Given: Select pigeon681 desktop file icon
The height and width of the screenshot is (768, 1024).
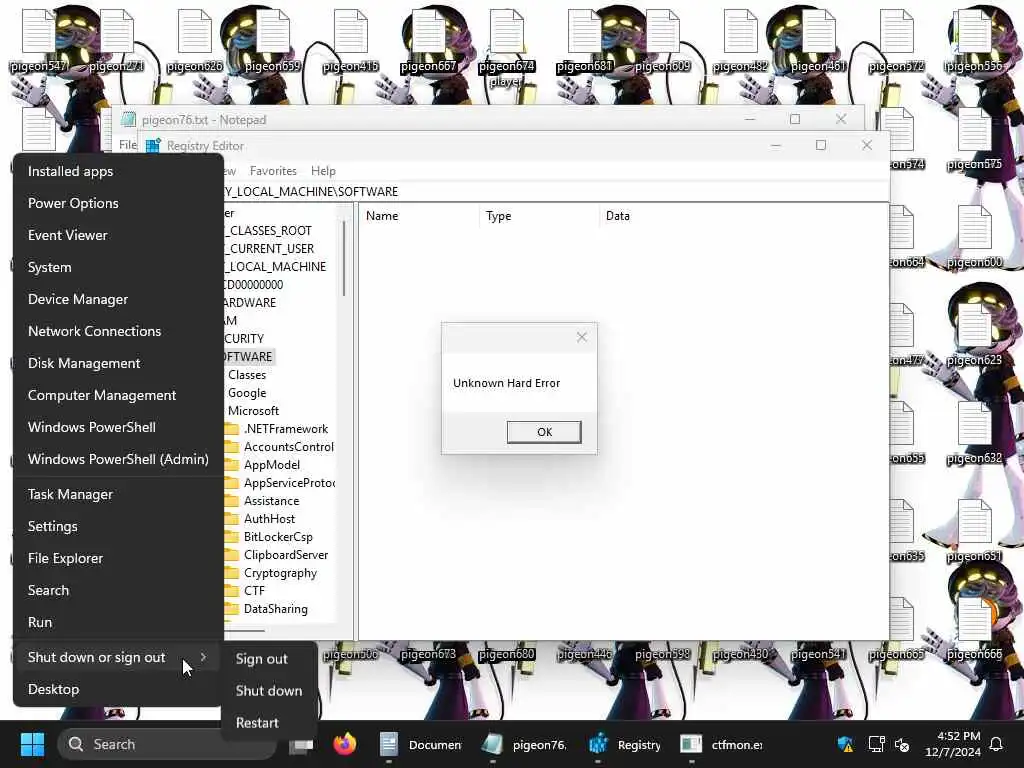Looking at the screenshot, I should coord(584,40).
